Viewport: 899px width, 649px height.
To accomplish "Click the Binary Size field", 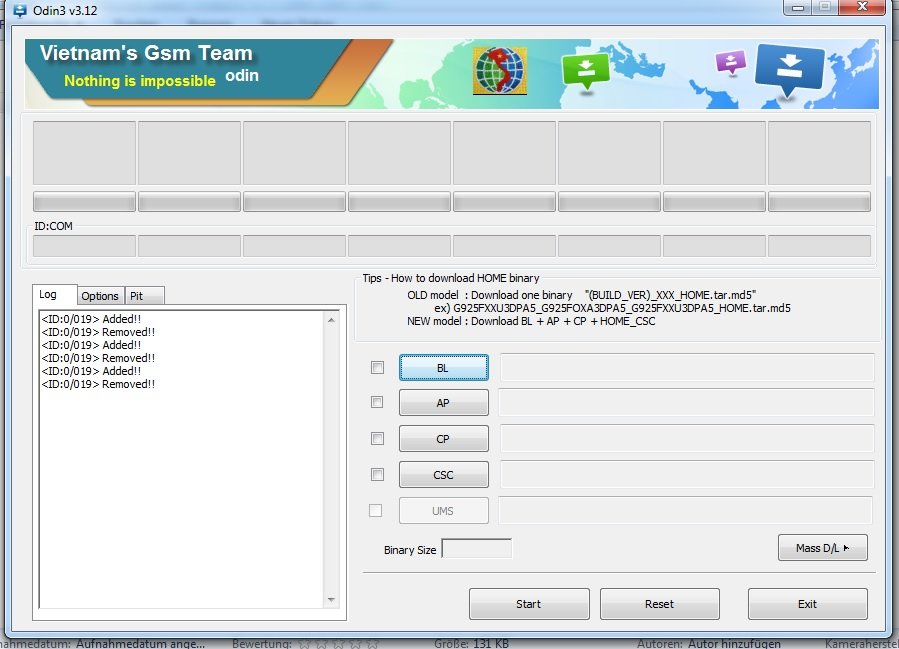I will click(476, 549).
